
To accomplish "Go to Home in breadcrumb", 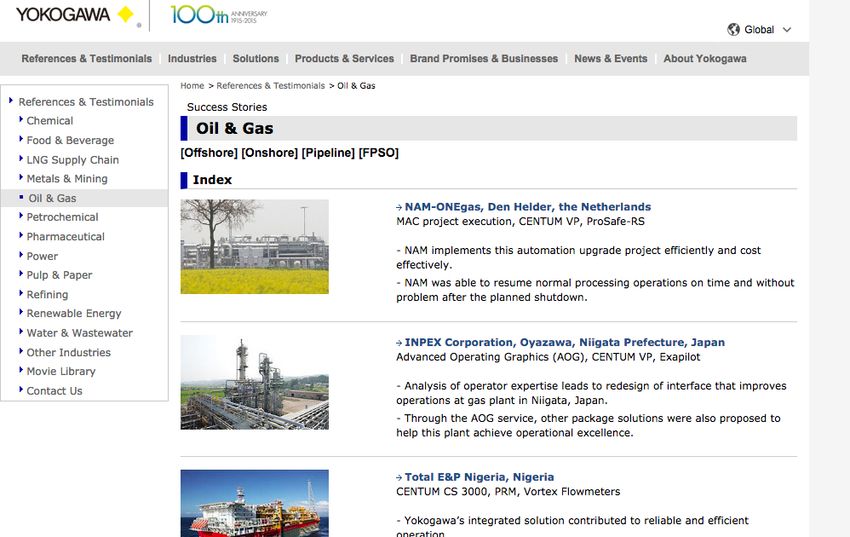I will (x=192, y=86).
